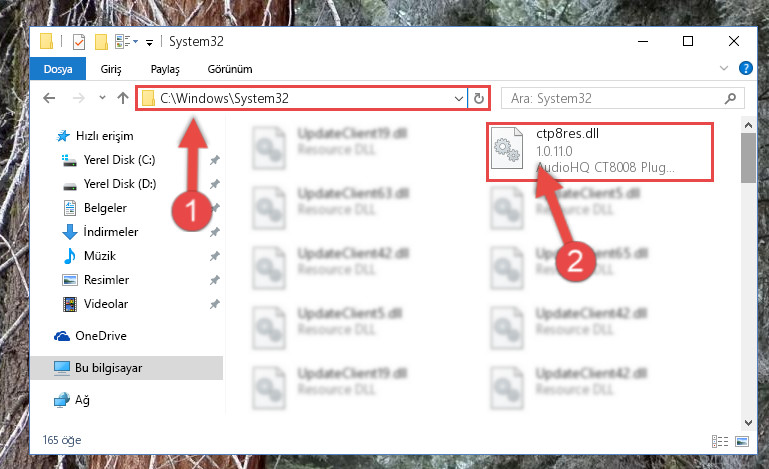The width and height of the screenshot is (769, 469).
Task: Open İndirmeler in the sidebar
Action: [x=111, y=232]
